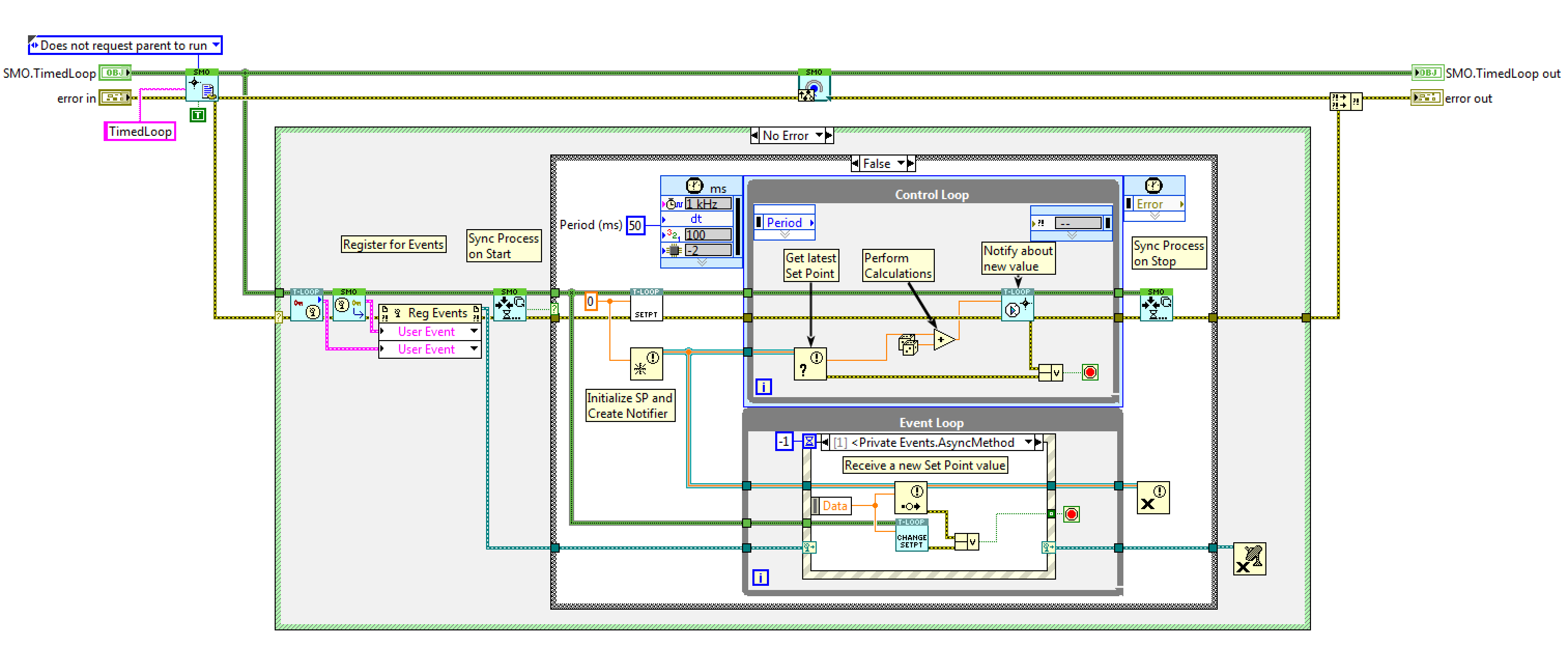Click the orange 0 numeric constant

click(x=590, y=301)
